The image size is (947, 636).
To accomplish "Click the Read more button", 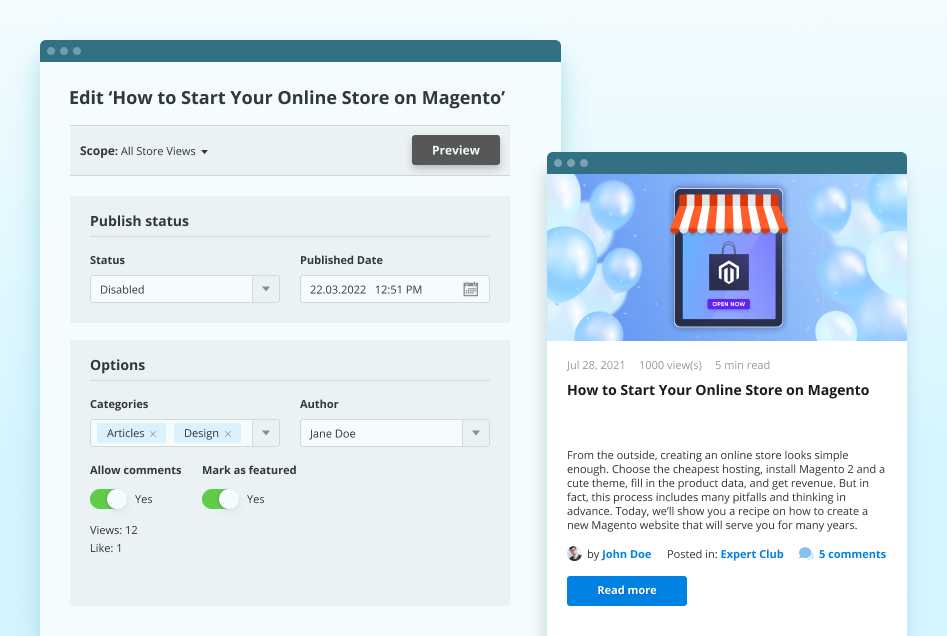I will (x=626, y=590).
